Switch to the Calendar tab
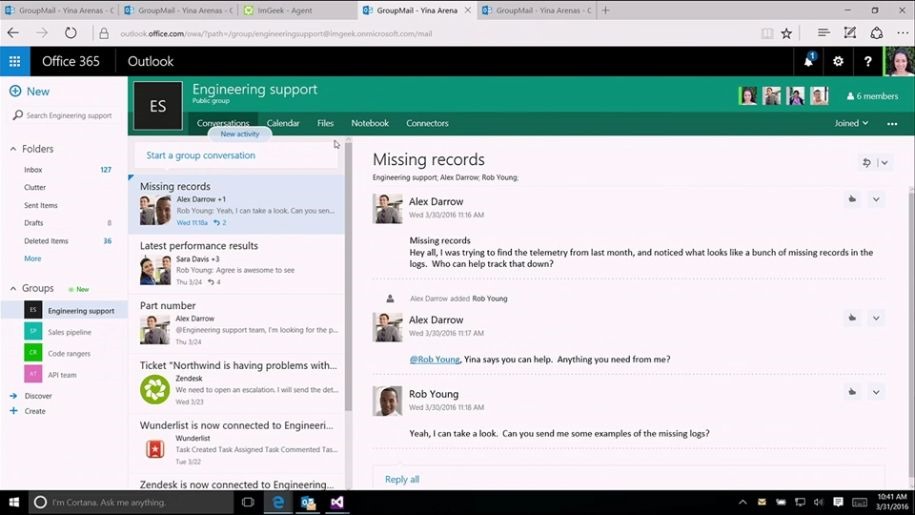Viewport: 915px width, 515px height. pos(283,123)
